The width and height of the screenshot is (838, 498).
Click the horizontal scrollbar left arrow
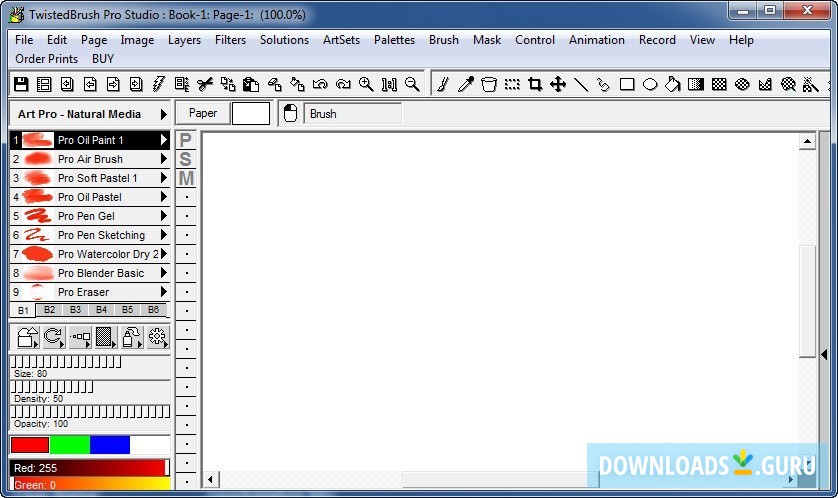tap(211, 479)
